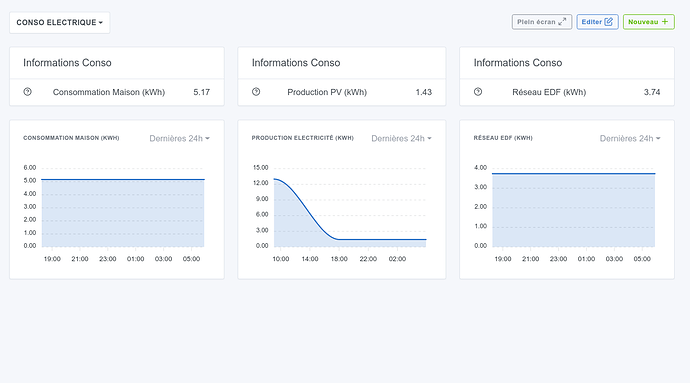Click the fullscreen arrows icon in Plein écran
The image size is (690, 383).
(x=562, y=22)
